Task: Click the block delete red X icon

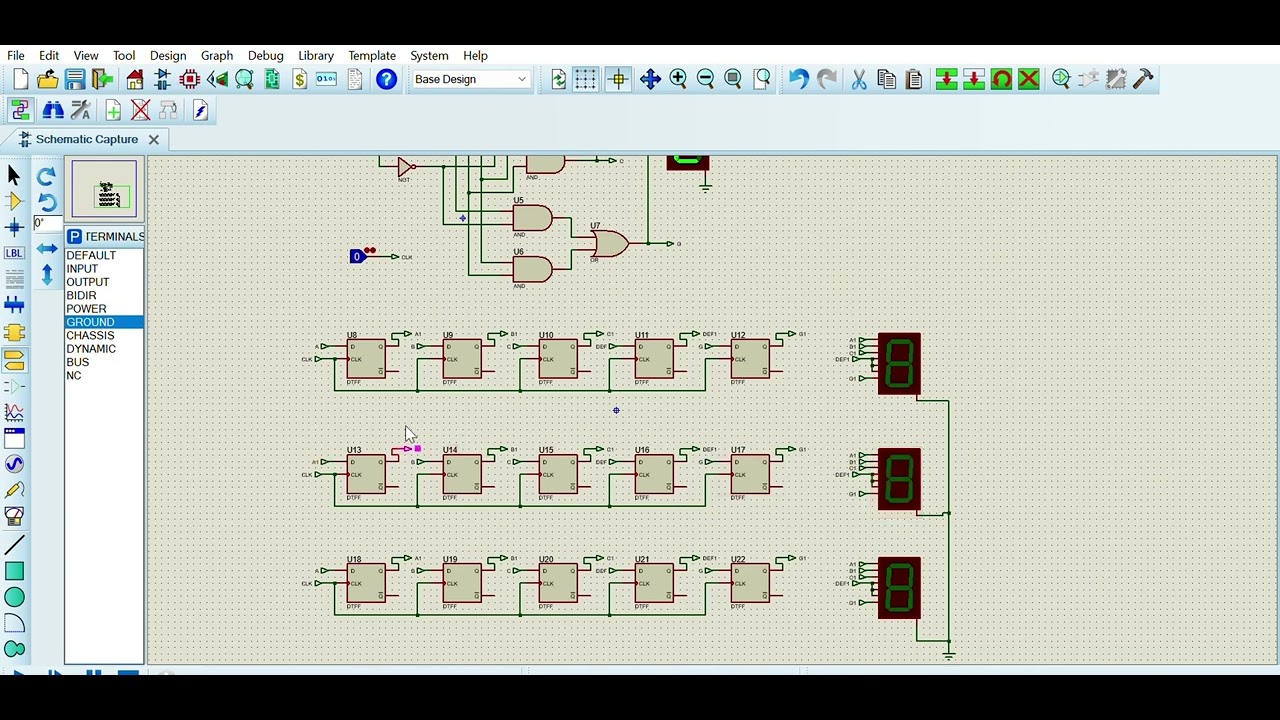Action: coord(1028,79)
